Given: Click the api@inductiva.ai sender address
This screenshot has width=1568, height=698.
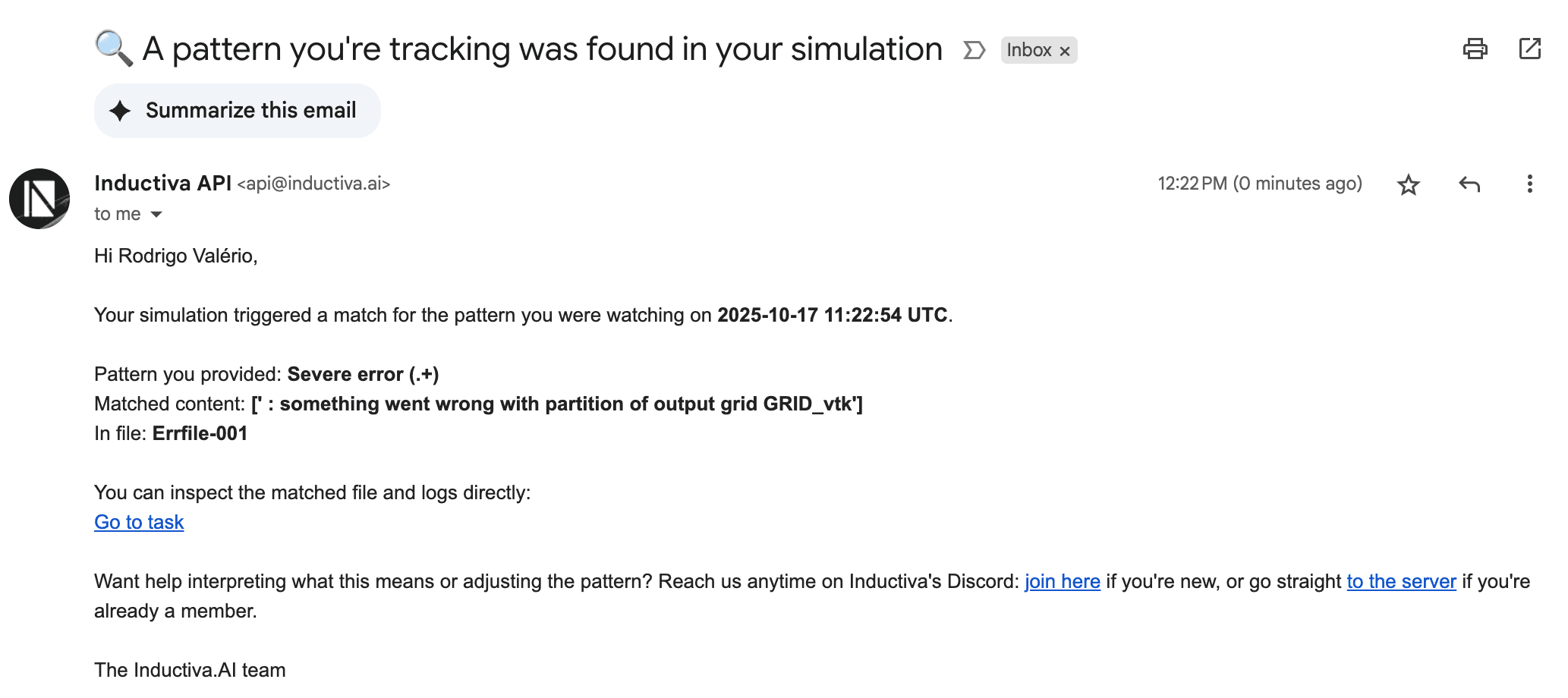Looking at the screenshot, I should click(313, 184).
